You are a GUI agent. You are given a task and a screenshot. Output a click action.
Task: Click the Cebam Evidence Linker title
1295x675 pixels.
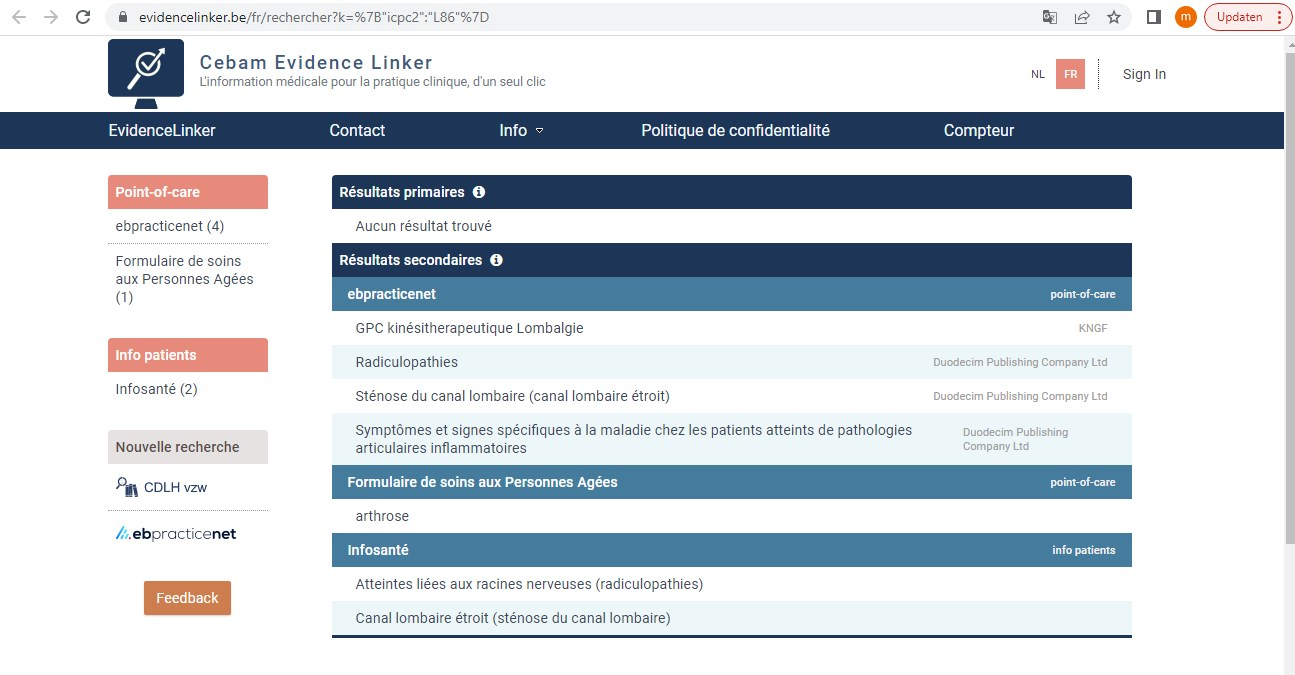coord(316,63)
